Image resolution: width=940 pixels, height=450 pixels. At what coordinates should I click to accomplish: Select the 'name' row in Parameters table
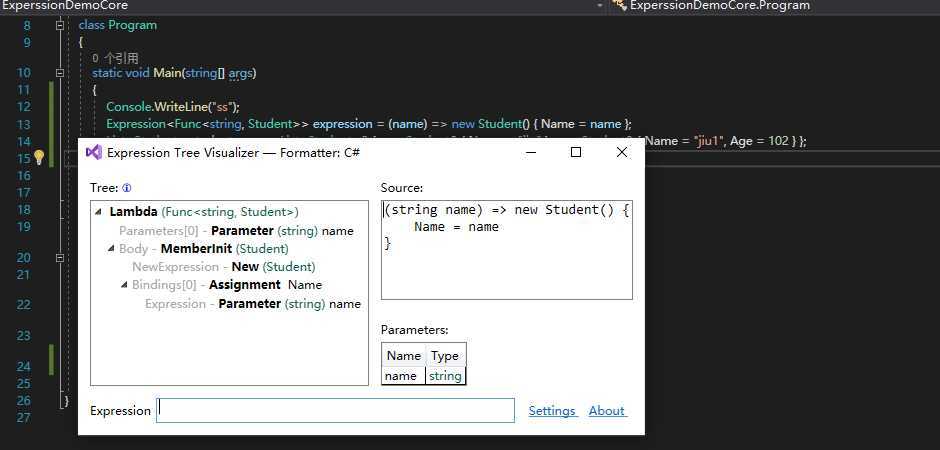(402, 376)
